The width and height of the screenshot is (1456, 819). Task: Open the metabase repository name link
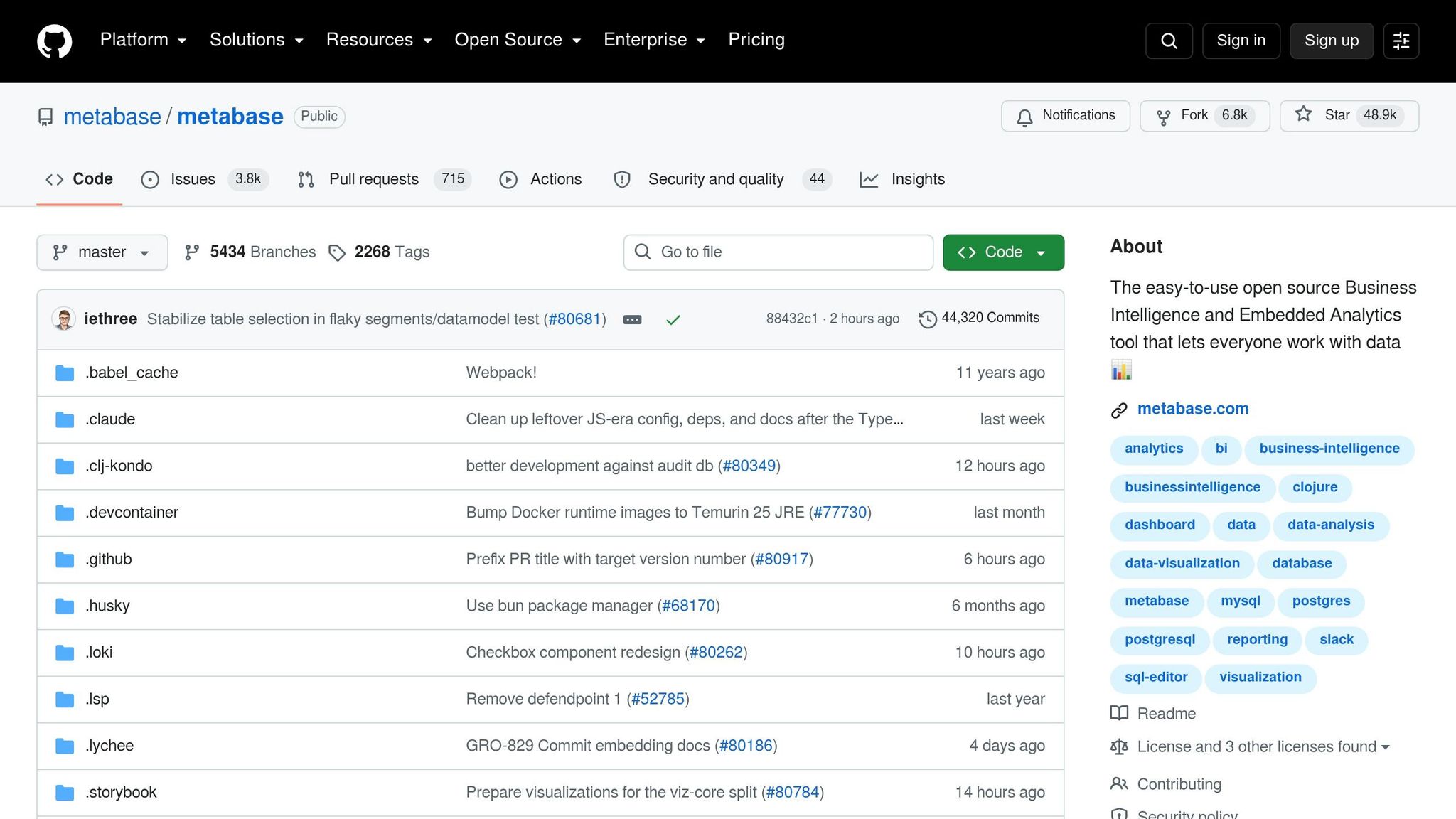pos(230,117)
